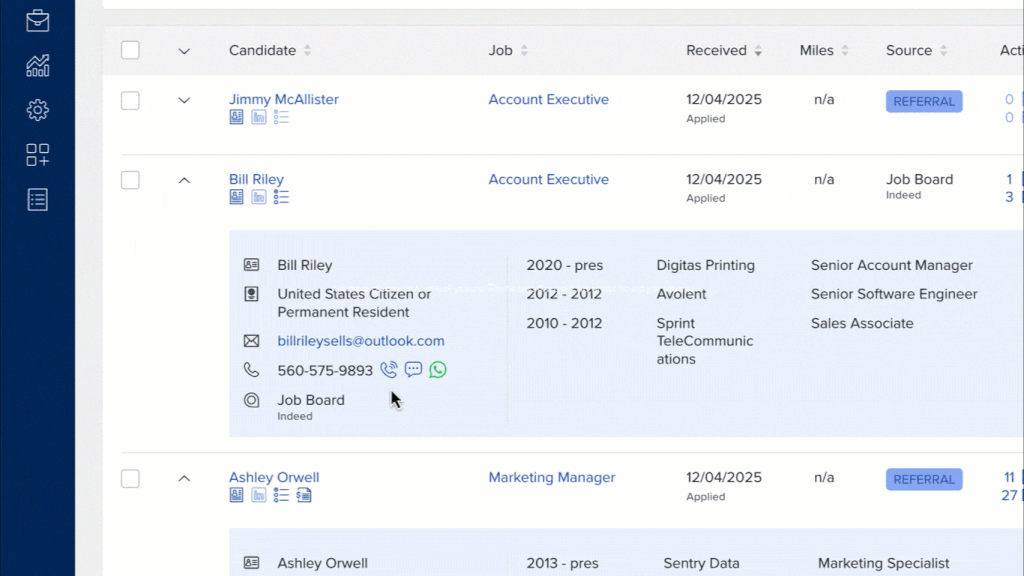Open Jimmy McAllister's LinkedIn icon
This screenshot has width=1024, height=576.
click(259, 117)
